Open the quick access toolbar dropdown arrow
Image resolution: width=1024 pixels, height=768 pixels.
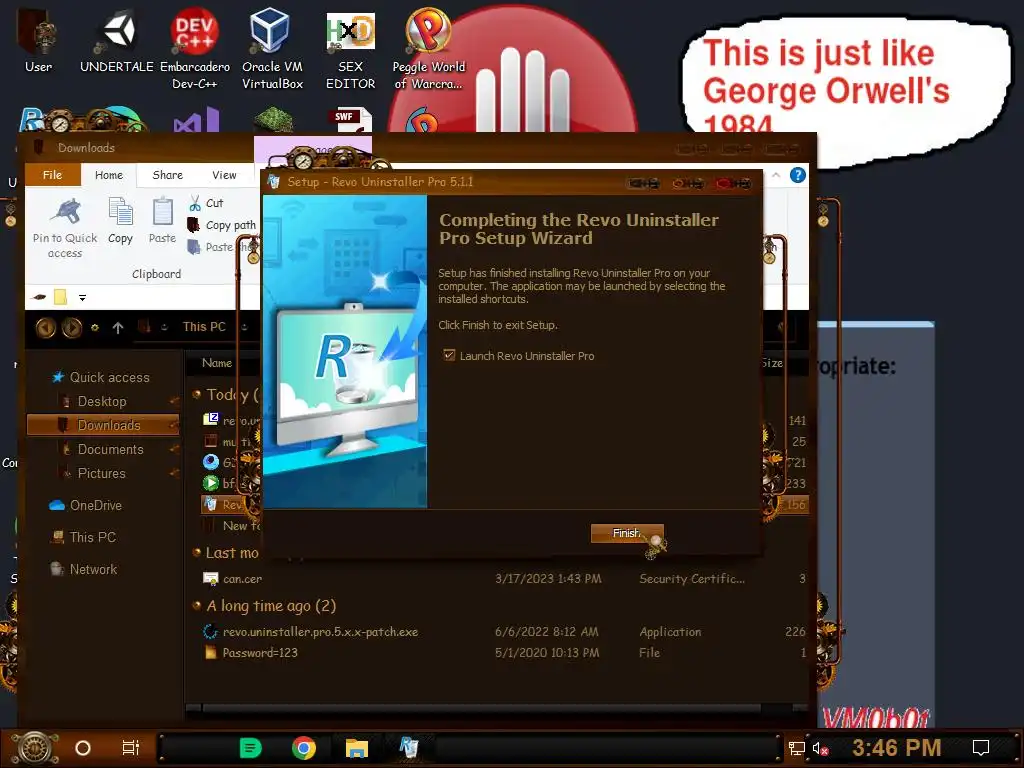82,298
